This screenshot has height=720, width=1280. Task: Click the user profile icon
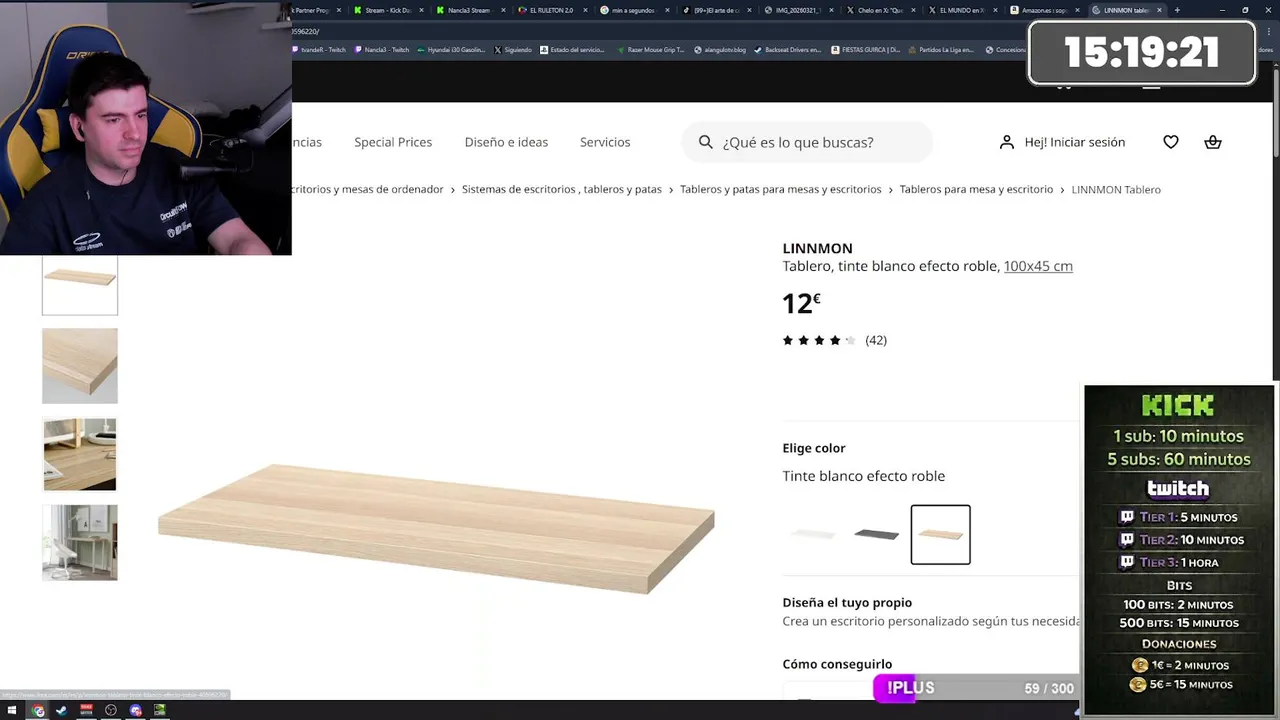tap(1007, 142)
